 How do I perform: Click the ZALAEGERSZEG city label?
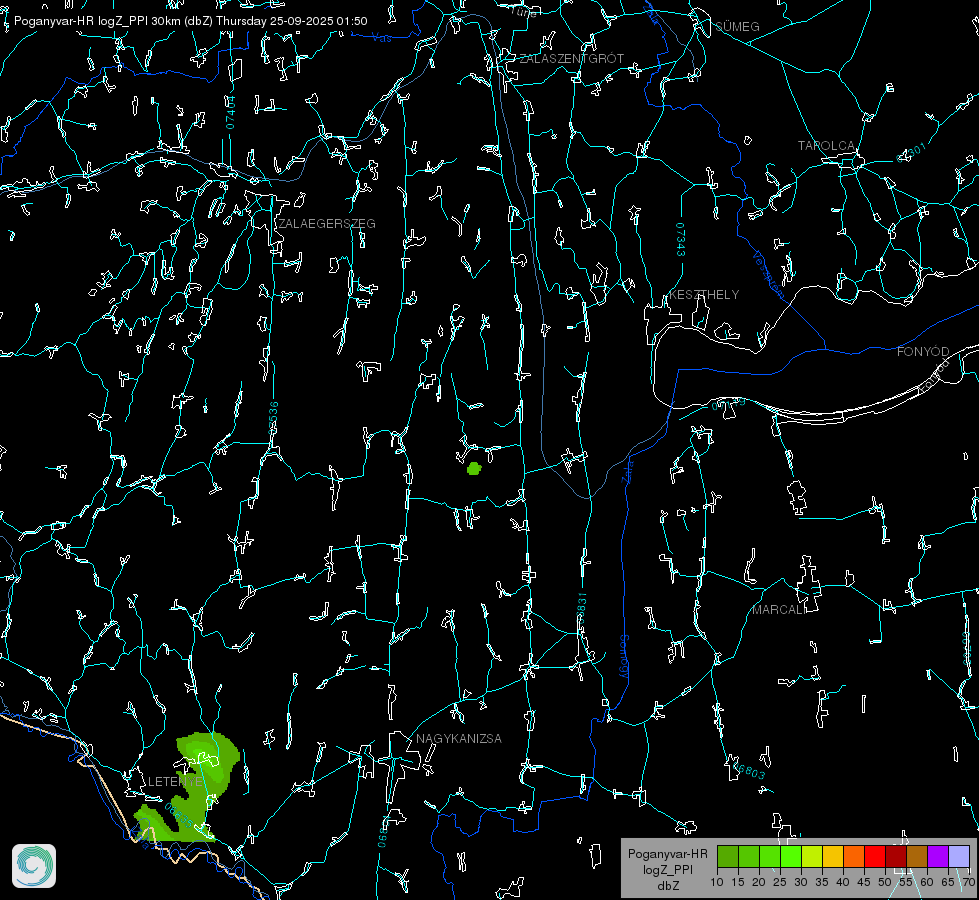click(x=327, y=224)
